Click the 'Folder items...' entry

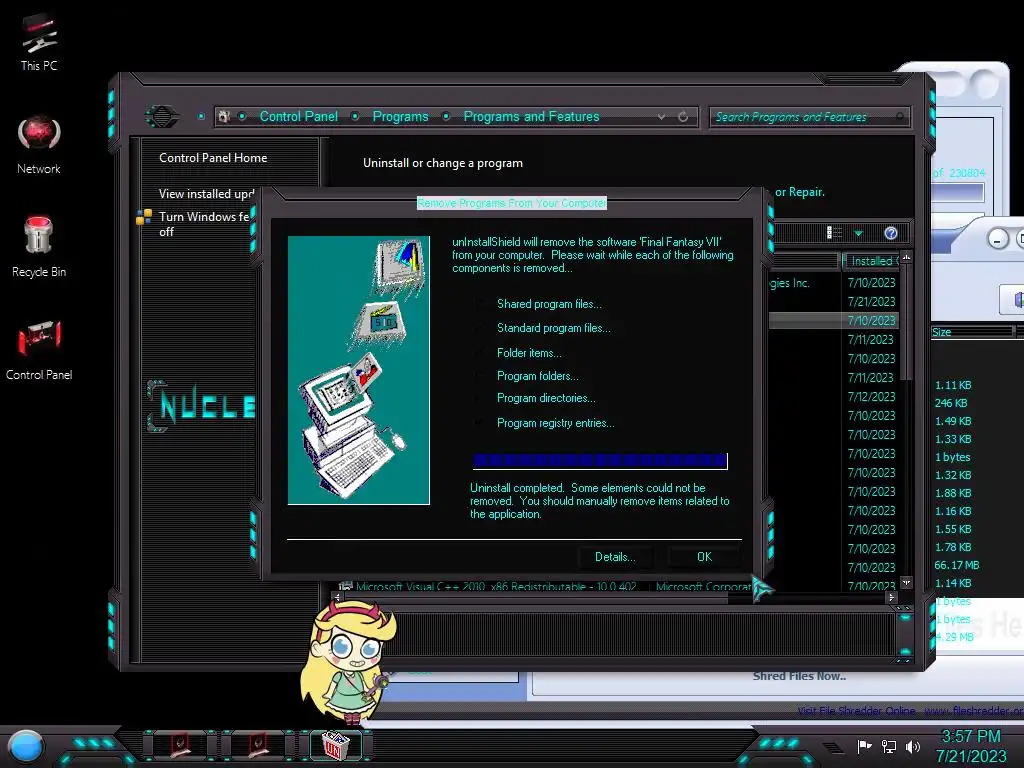[x=529, y=353]
